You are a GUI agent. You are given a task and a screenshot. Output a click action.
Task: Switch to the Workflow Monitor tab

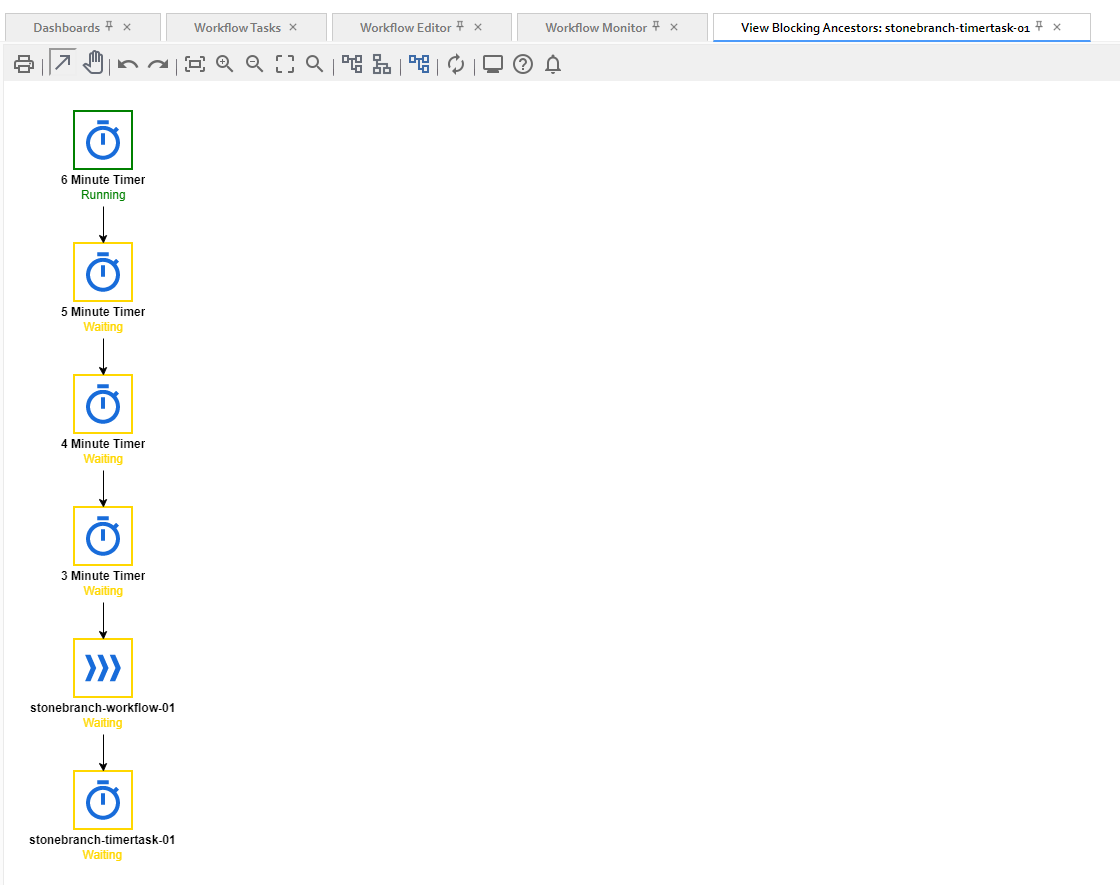click(x=596, y=28)
